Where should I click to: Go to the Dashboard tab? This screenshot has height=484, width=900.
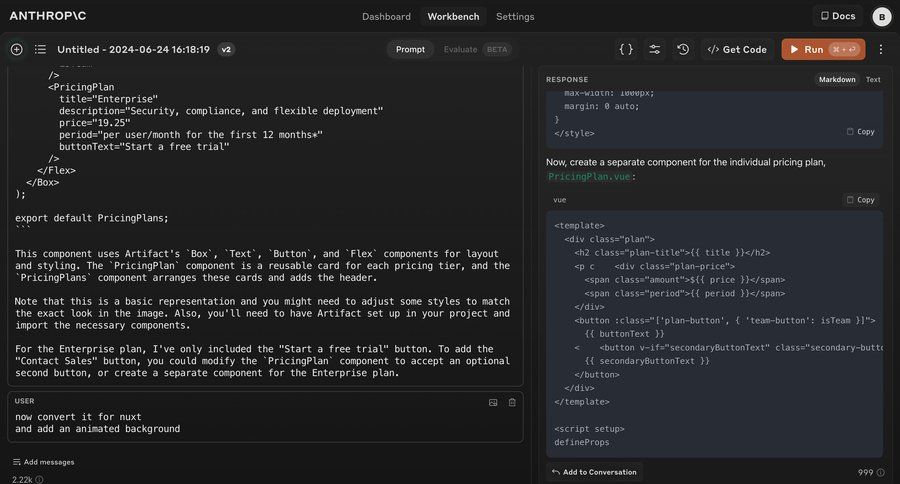point(386,17)
